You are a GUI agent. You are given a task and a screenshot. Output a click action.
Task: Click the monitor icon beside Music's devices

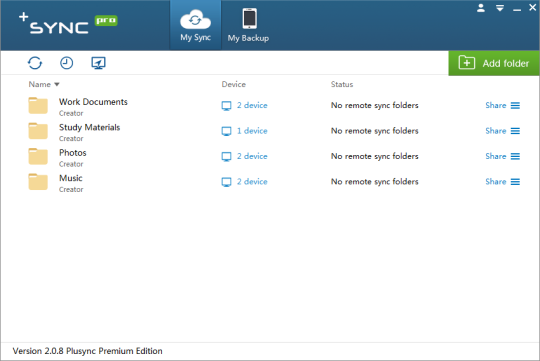click(x=226, y=182)
